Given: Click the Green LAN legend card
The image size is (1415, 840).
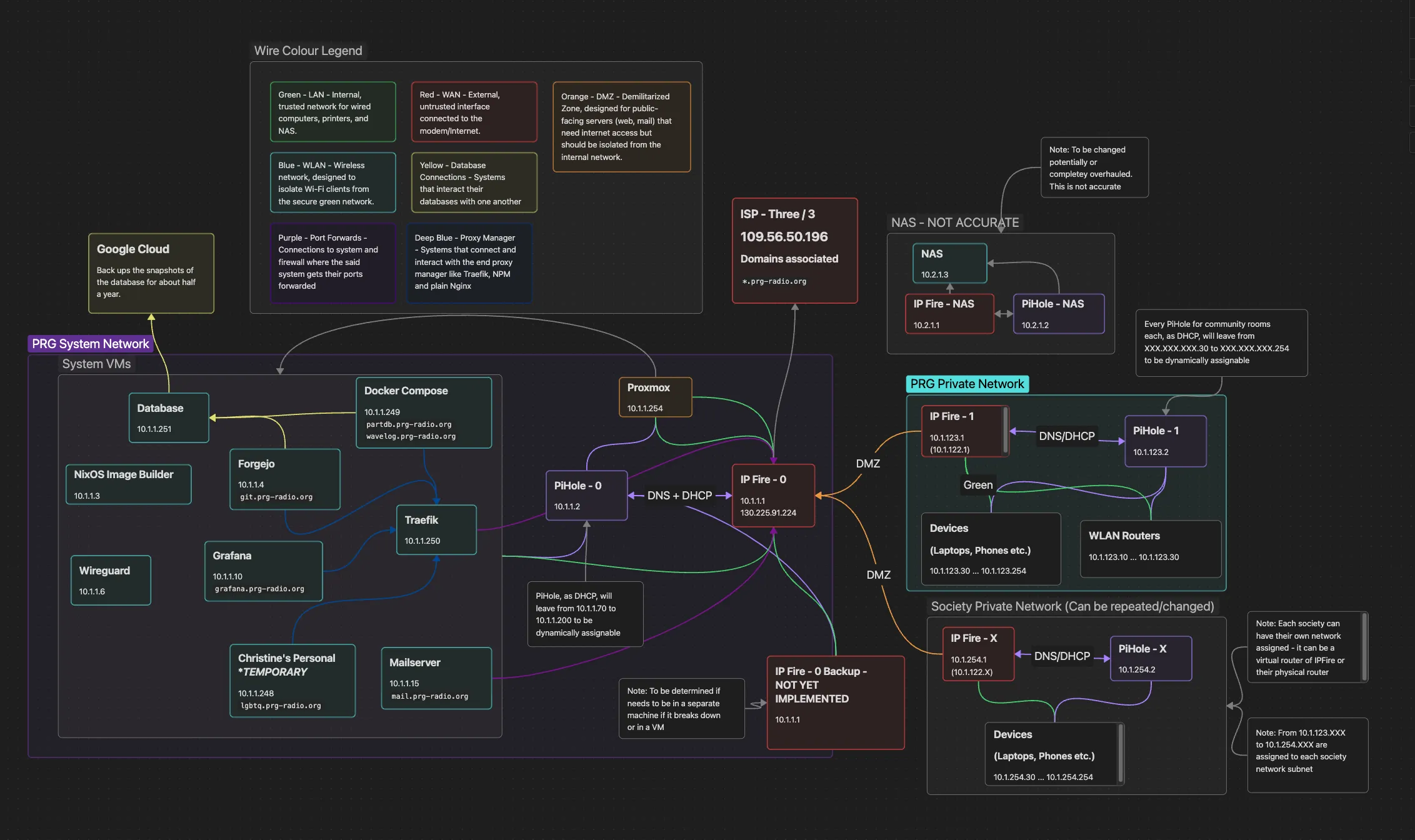Looking at the screenshot, I should pyautogui.click(x=332, y=112).
